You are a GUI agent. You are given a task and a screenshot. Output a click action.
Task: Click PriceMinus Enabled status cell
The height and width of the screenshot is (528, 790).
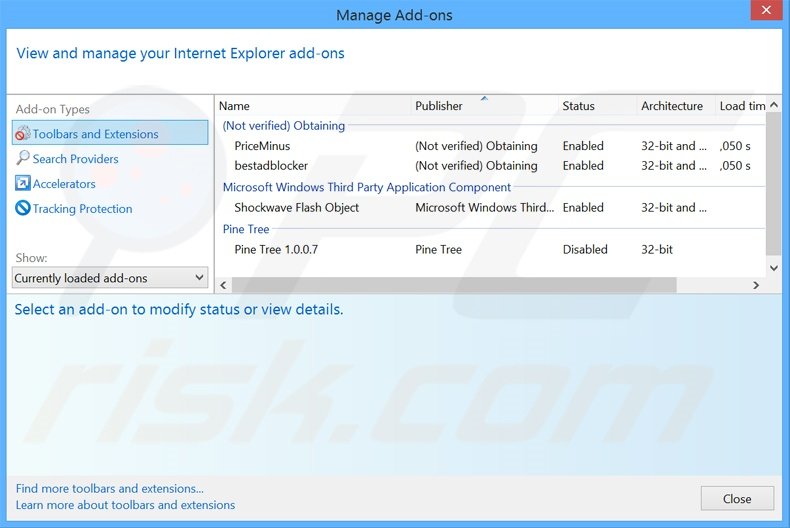point(583,146)
